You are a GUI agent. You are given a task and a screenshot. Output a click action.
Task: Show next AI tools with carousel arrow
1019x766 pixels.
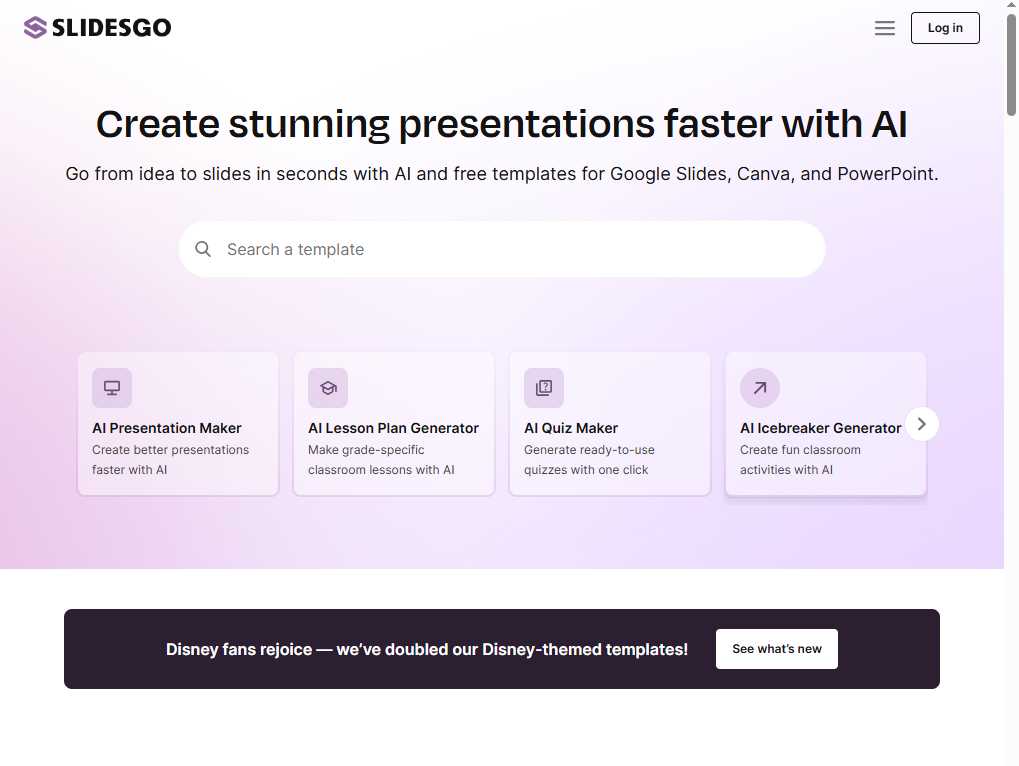click(922, 424)
